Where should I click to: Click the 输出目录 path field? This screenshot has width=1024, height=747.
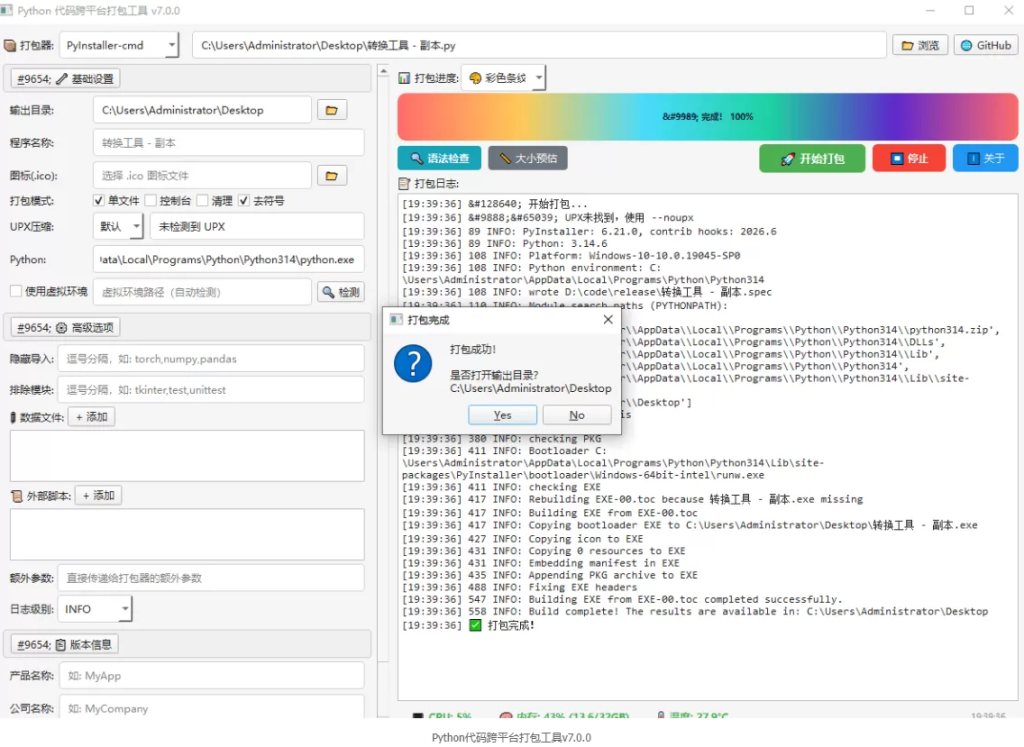point(202,110)
